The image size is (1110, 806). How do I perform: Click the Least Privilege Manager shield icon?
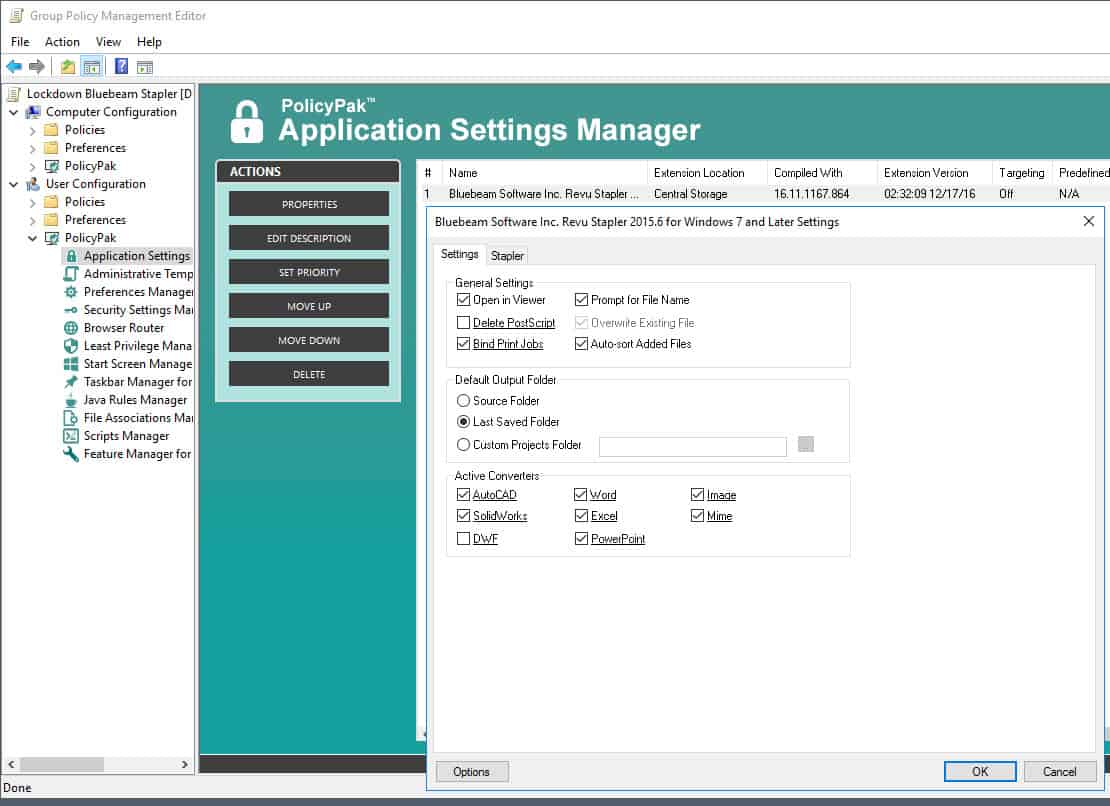click(71, 346)
